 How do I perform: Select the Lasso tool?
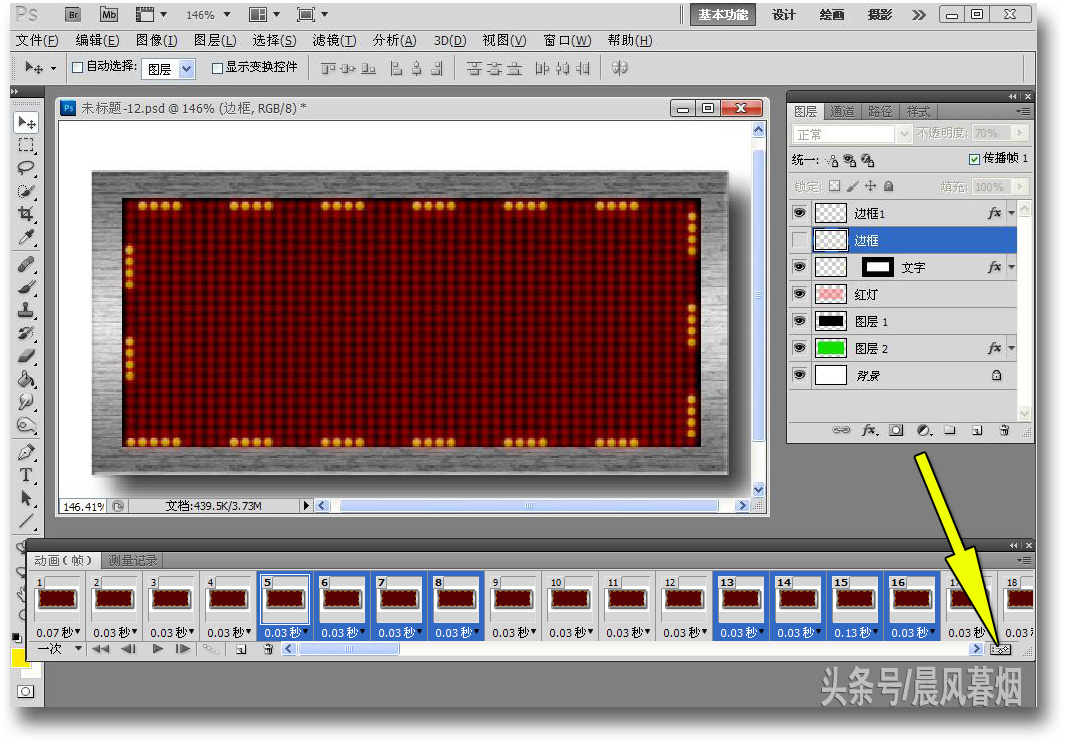(26, 168)
